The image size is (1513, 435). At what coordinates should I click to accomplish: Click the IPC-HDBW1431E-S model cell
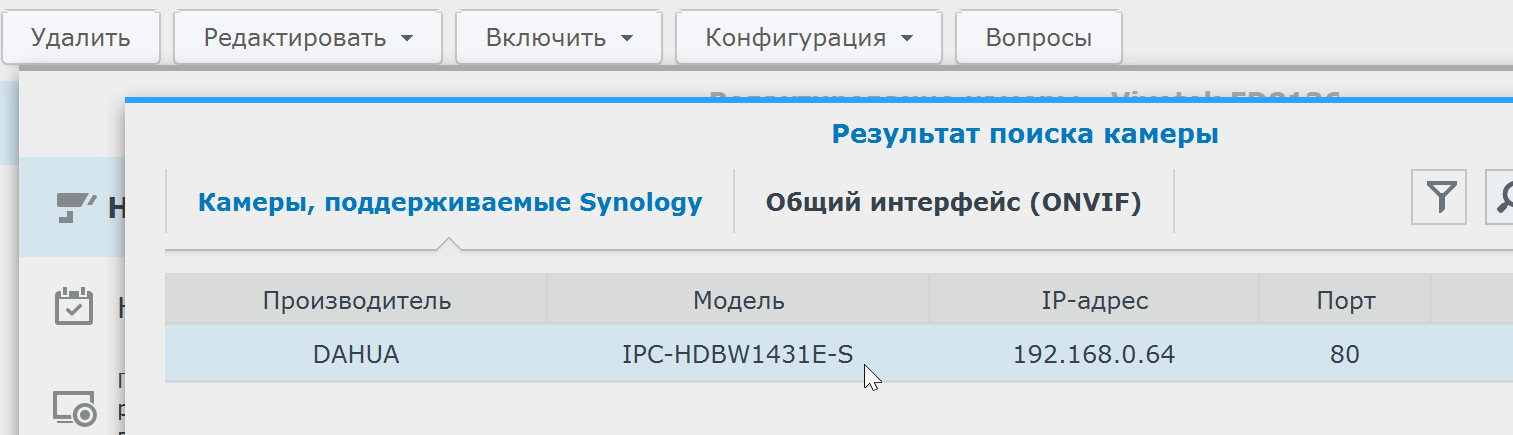[738, 354]
